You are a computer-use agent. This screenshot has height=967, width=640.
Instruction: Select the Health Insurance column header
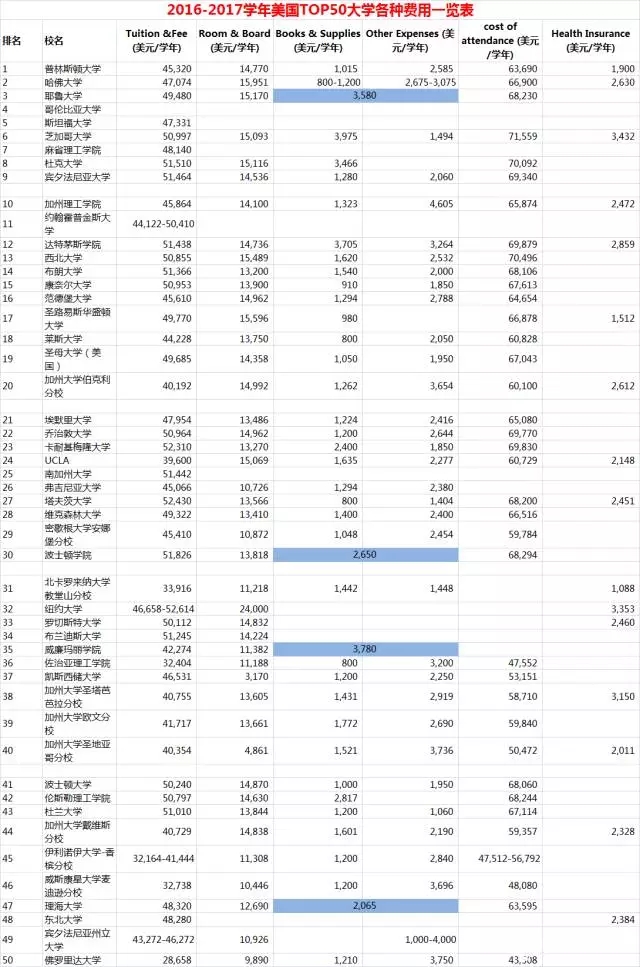pyautogui.click(x=591, y=41)
